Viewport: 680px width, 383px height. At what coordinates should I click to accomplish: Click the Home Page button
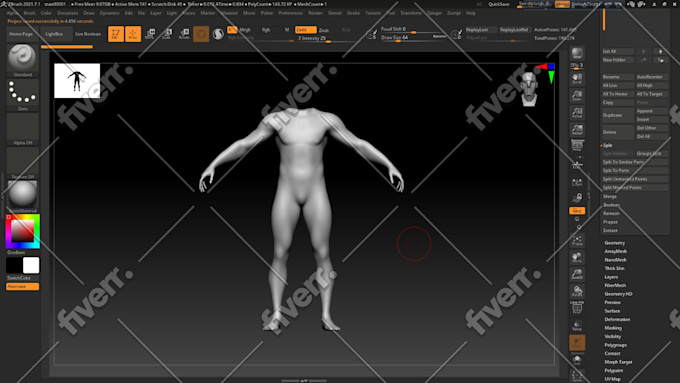[x=21, y=34]
